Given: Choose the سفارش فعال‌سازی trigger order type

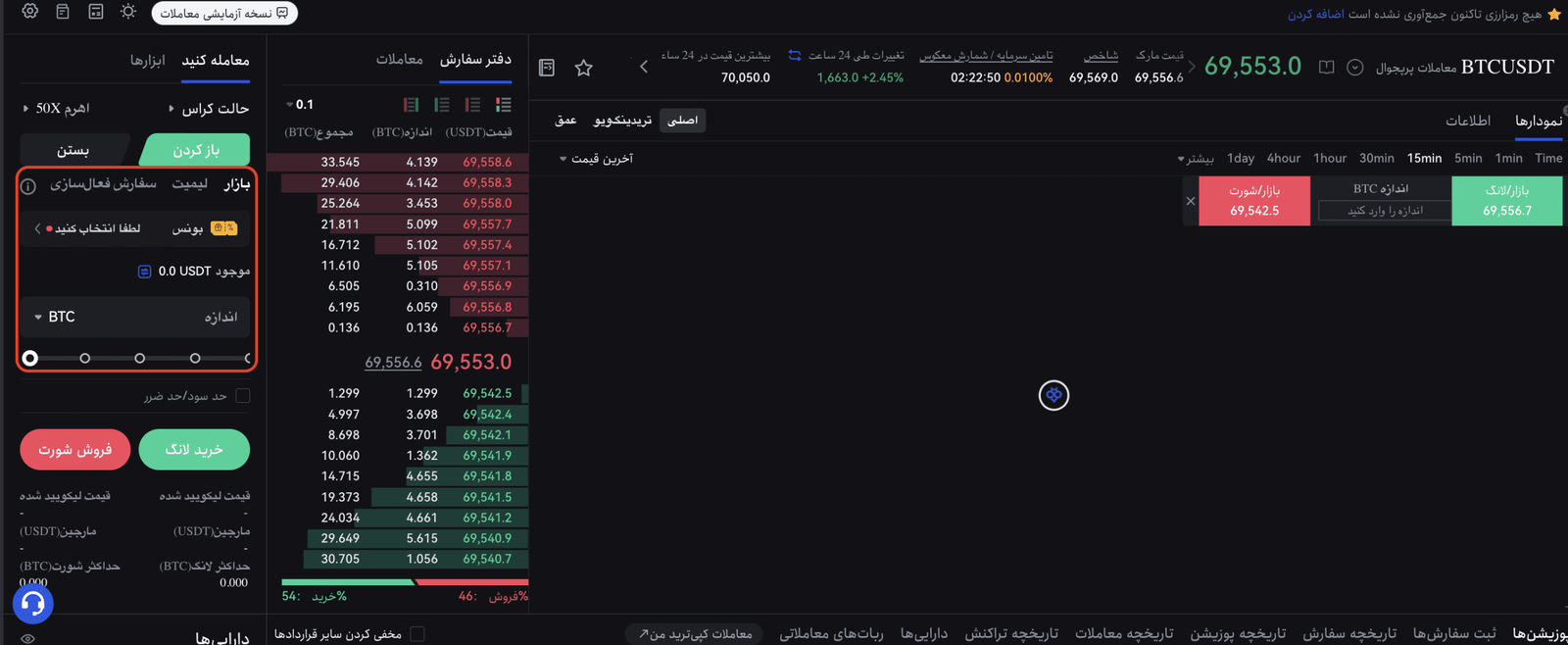Looking at the screenshot, I should click(x=103, y=183).
